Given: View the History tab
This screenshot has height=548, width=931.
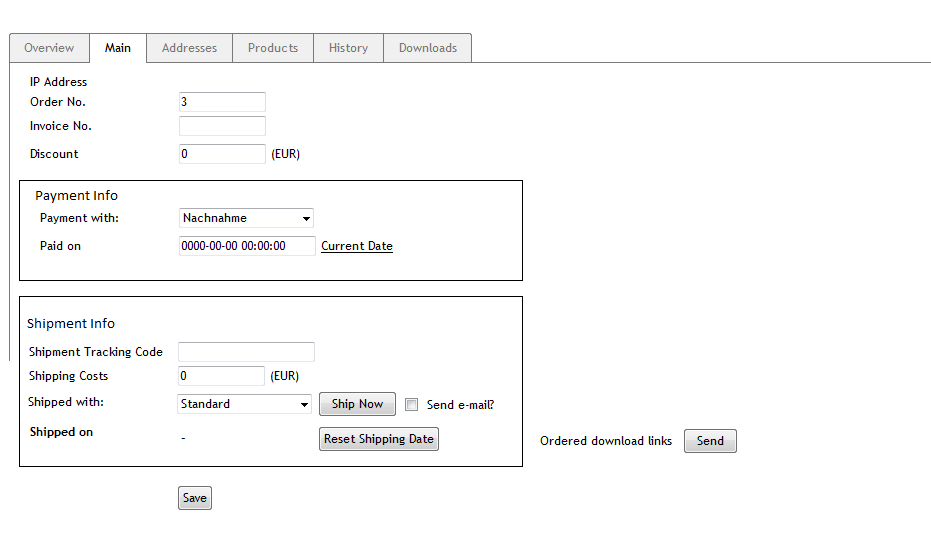Looking at the screenshot, I should click(348, 48).
